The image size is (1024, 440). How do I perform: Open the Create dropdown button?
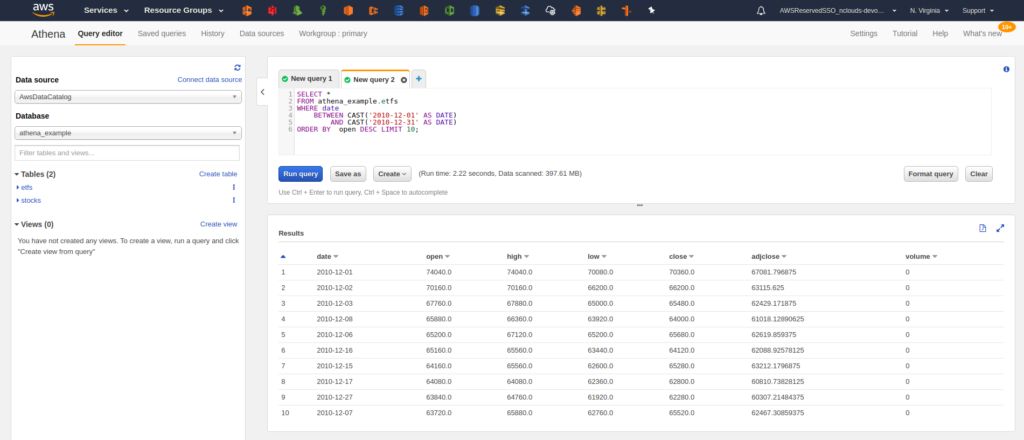point(392,174)
